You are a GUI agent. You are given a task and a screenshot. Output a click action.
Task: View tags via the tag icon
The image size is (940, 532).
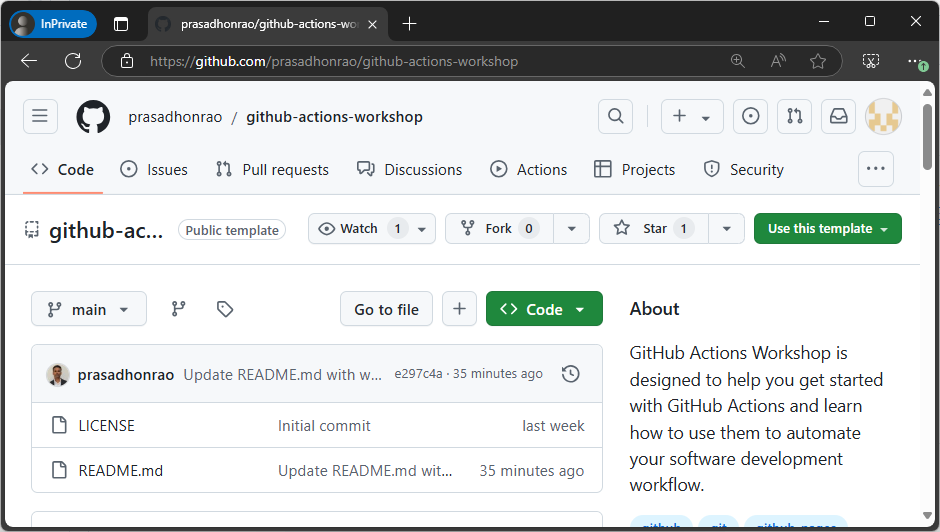(x=225, y=309)
